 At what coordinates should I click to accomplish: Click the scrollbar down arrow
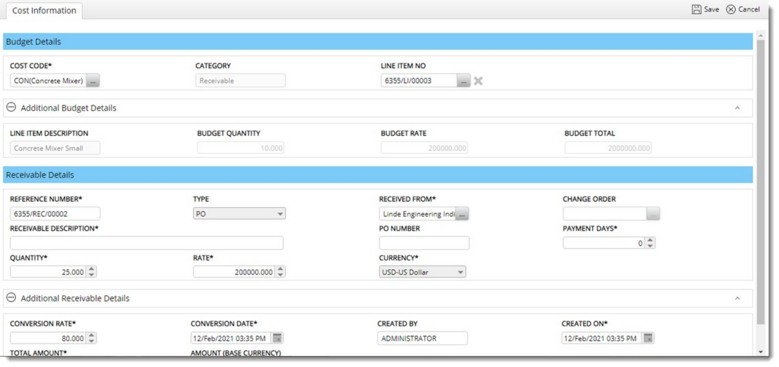(761, 352)
